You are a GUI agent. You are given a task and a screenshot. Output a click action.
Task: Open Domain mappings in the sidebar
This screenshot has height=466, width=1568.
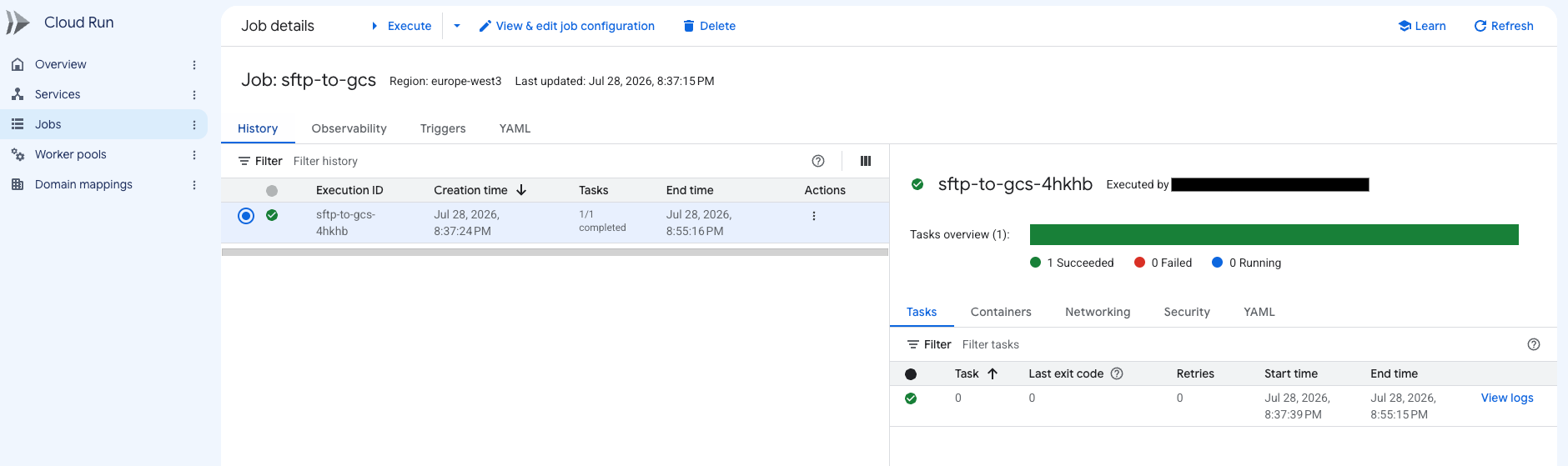point(83,184)
